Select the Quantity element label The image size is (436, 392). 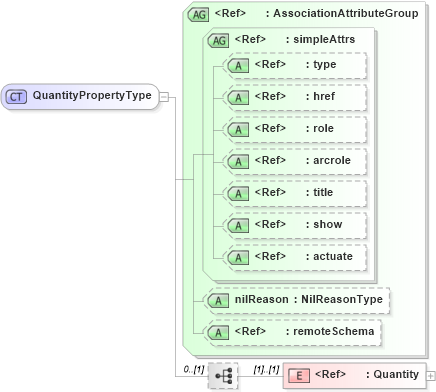(396, 374)
